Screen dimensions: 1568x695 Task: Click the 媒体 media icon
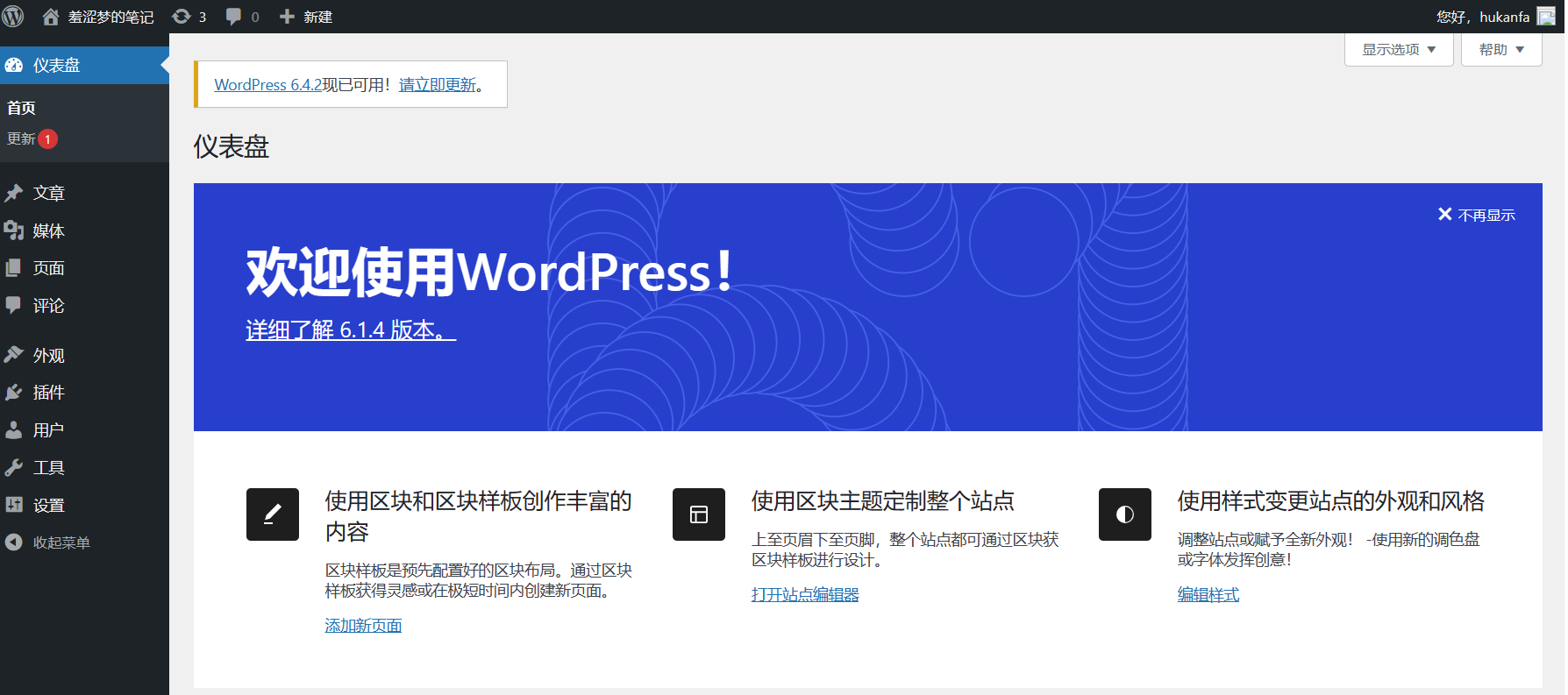(14, 230)
